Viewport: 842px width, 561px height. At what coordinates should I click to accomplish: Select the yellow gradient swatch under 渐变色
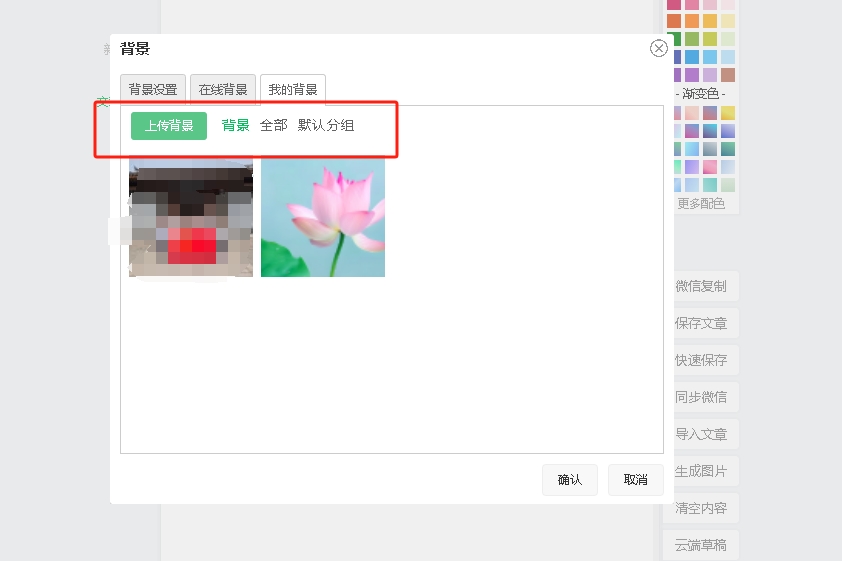click(728, 113)
